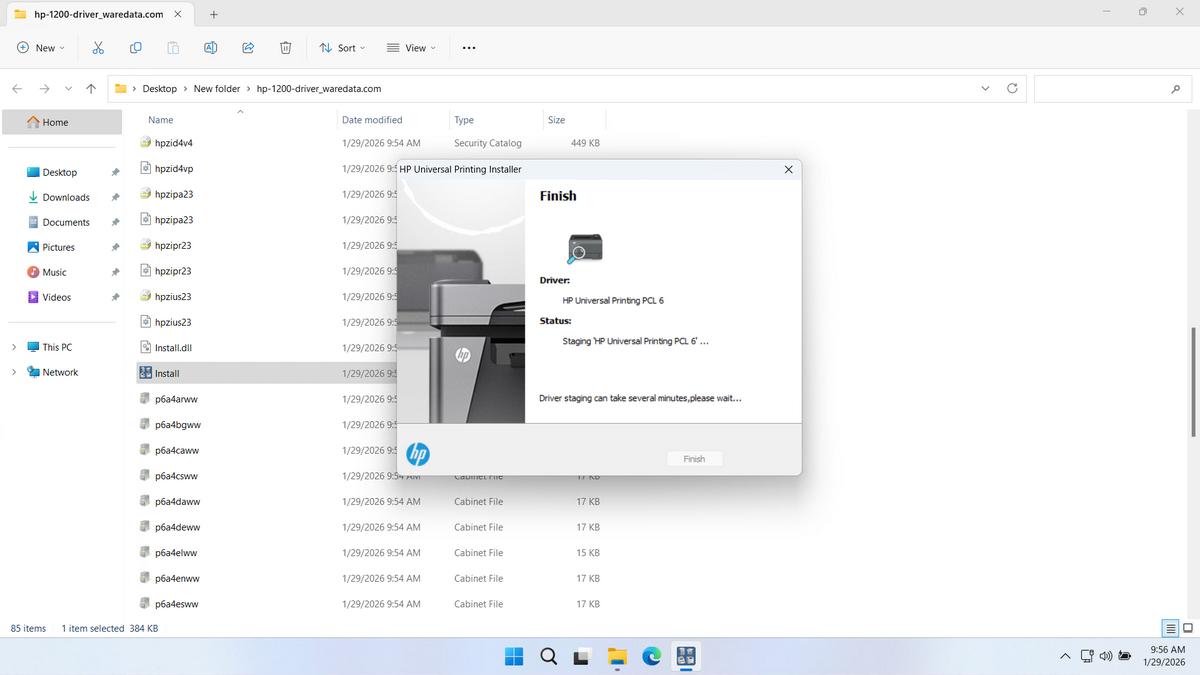This screenshot has width=1200, height=675.
Task: Select the Paste icon in the toolbar
Action: [x=172, y=47]
